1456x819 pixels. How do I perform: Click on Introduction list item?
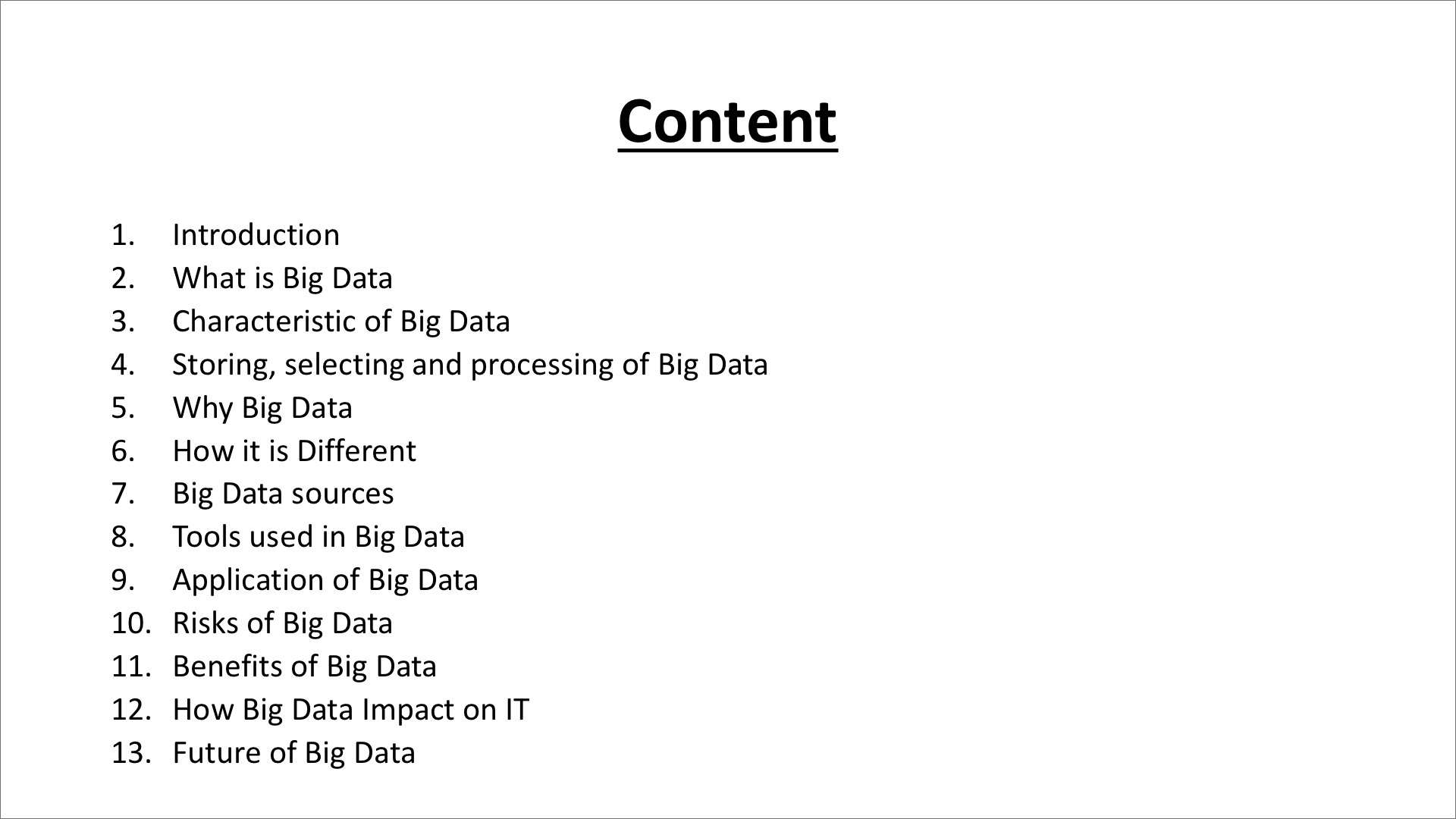pos(256,234)
